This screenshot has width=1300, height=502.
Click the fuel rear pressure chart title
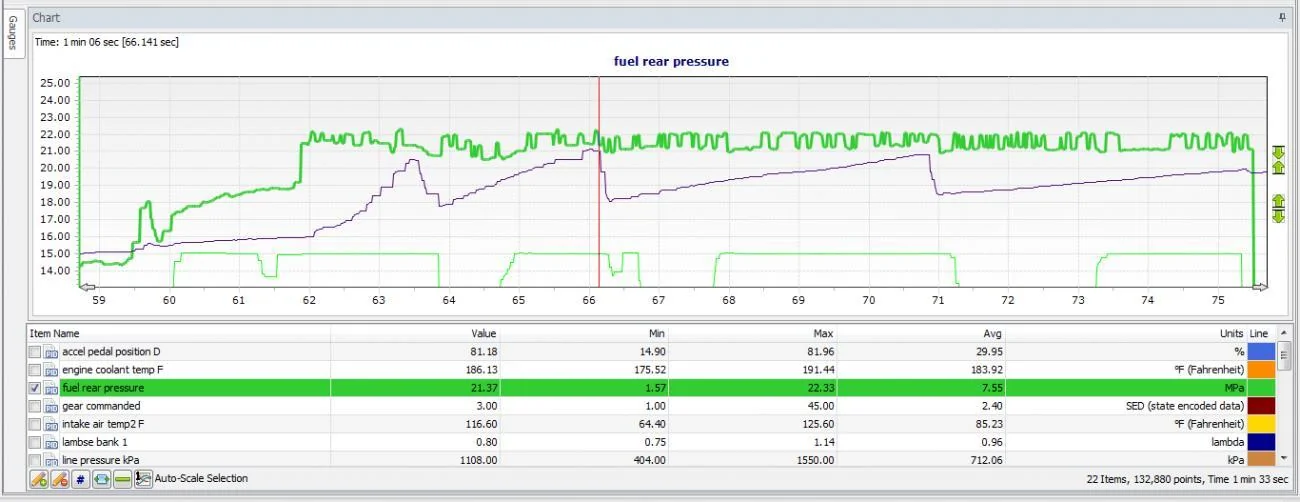671,61
